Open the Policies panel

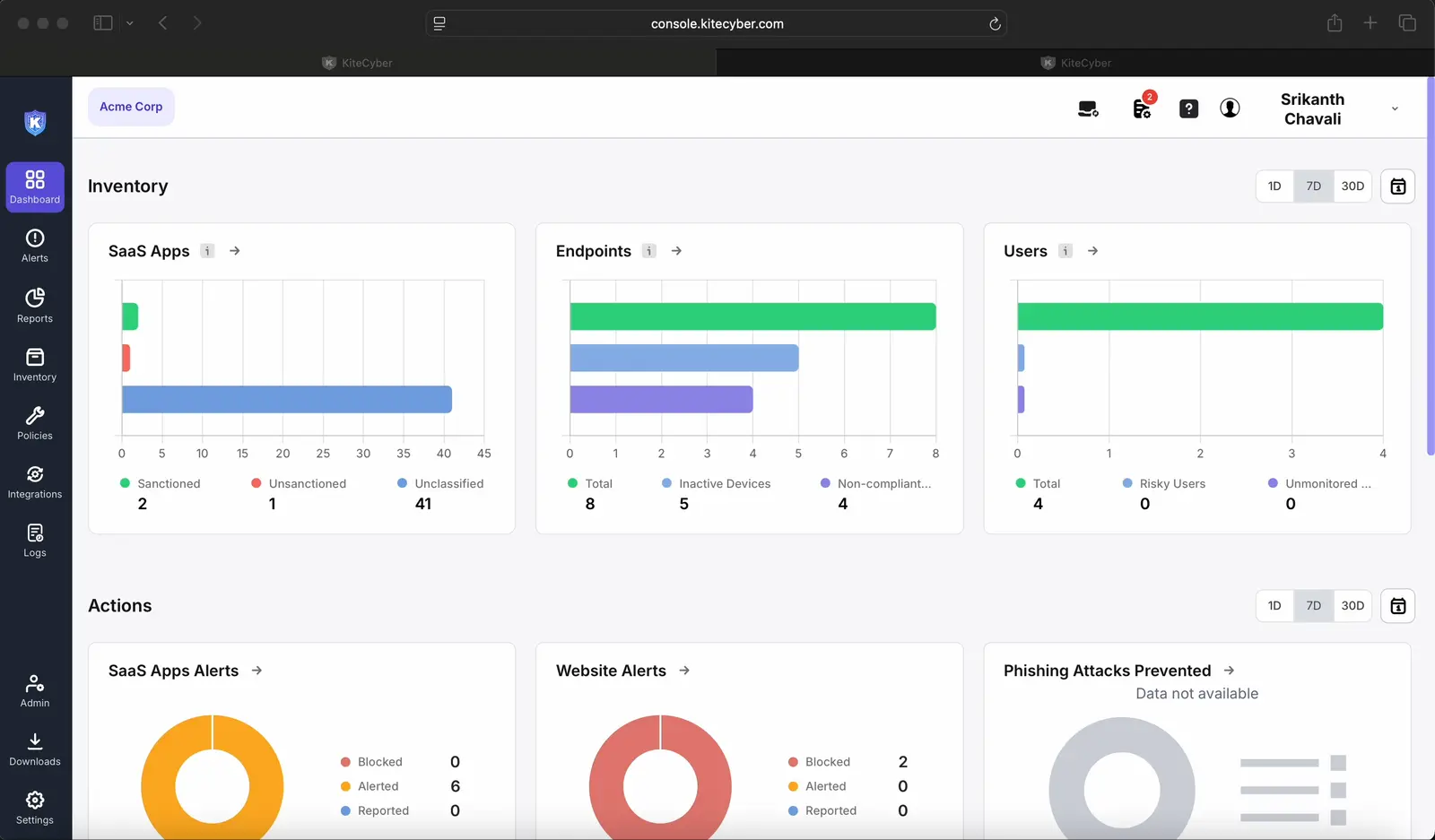(35, 421)
